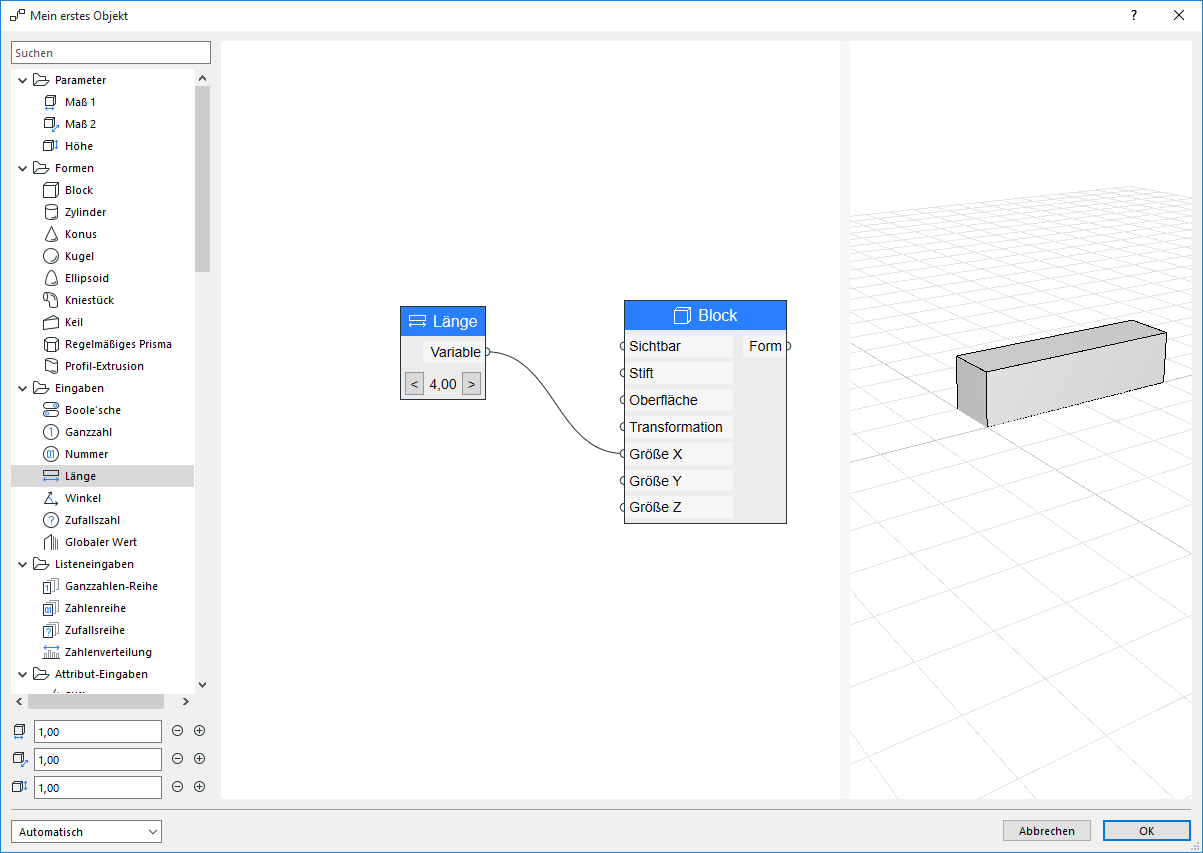Click the Oberfläche input on Block node
This screenshot has height=853, width=1203.
(623, 400)
